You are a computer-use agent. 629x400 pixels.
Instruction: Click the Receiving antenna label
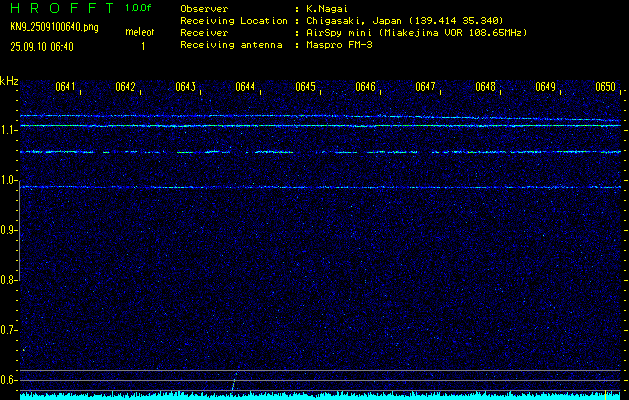[x=231, y=45]
